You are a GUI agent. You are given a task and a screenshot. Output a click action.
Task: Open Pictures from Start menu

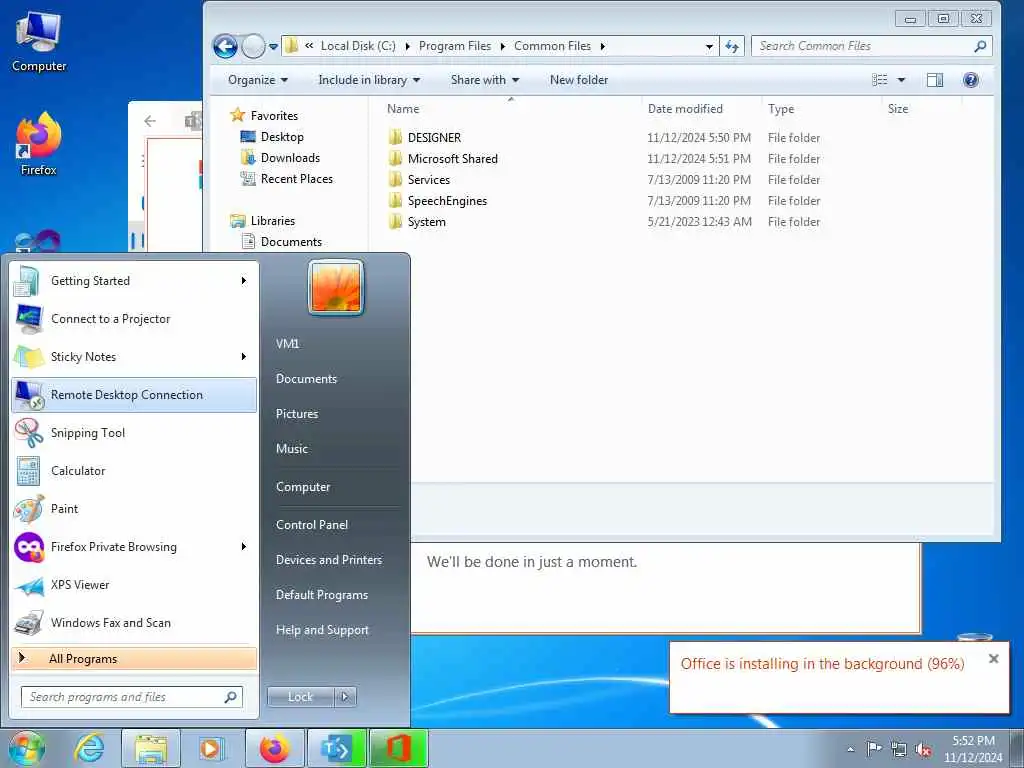coord(296,413)
